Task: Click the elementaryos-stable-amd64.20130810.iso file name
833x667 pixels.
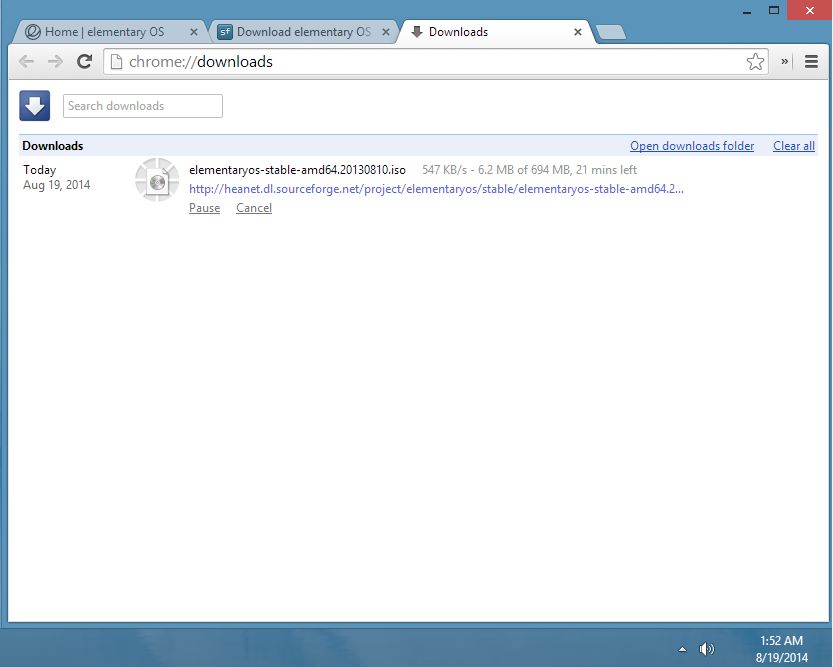Action: [x=298, y=170]
